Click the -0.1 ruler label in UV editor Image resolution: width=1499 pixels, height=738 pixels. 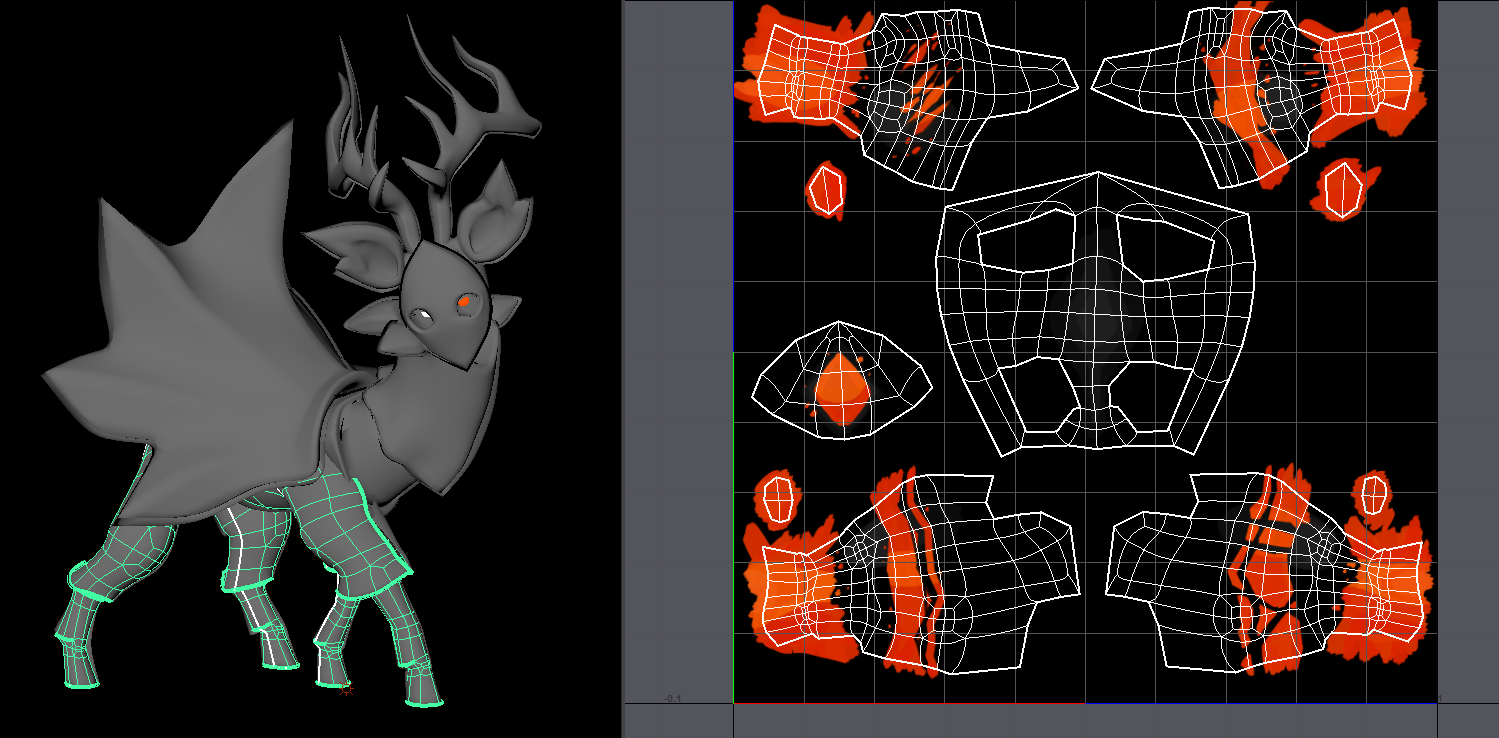click(673, 698)
